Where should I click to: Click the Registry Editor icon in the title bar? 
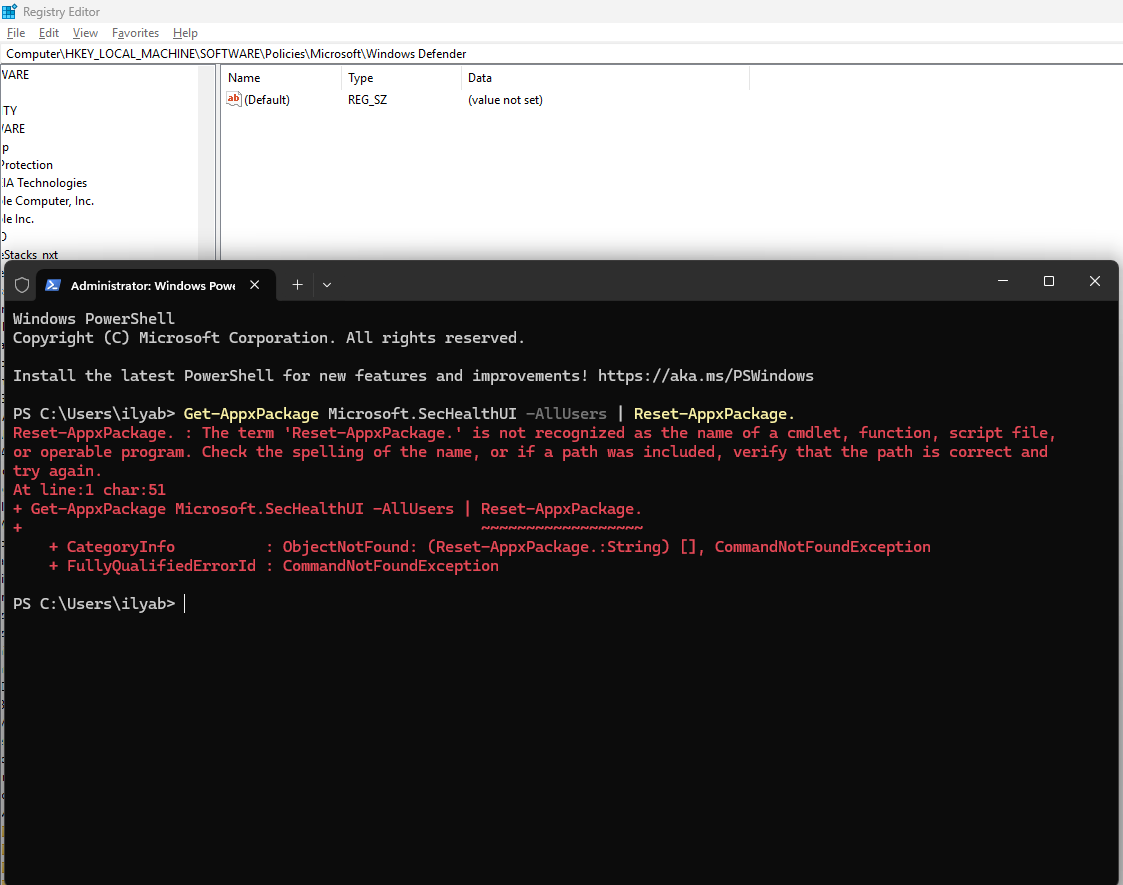coord(11,11)
